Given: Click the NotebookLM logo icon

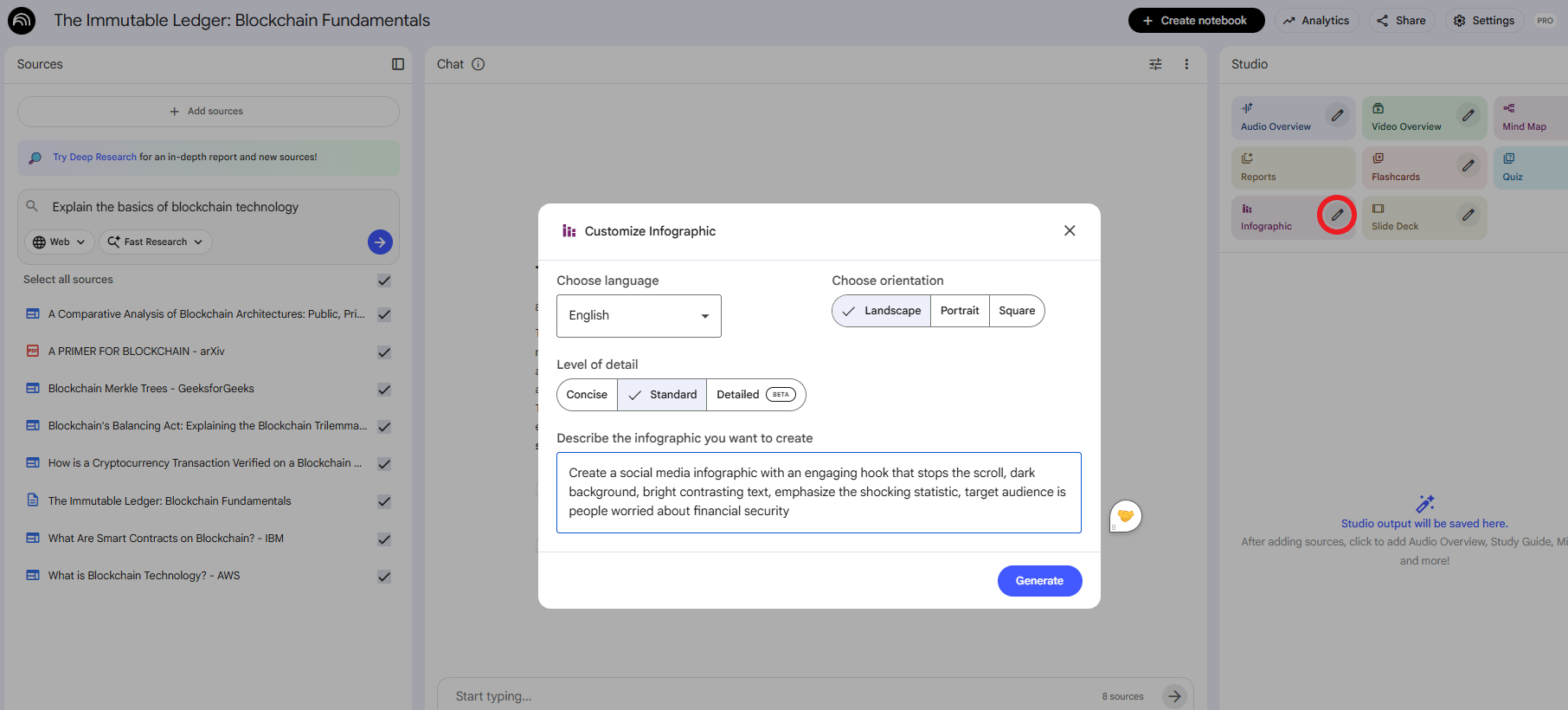Looking at the screenshot, I should tap(22, 21).
